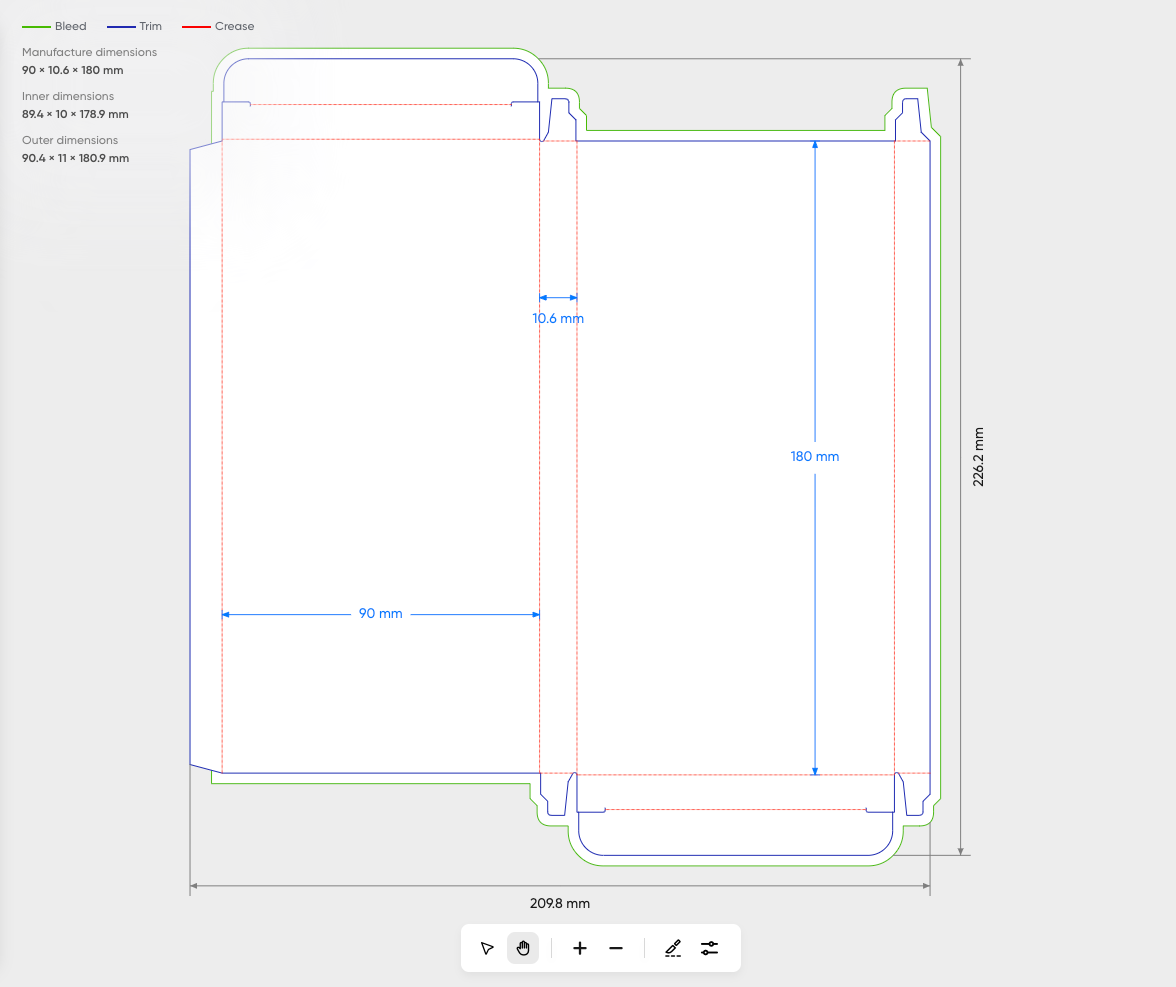Viewport: 1176px width, 987px height.
Task: Click the green Bleed legend line
Action: [36, 27]
